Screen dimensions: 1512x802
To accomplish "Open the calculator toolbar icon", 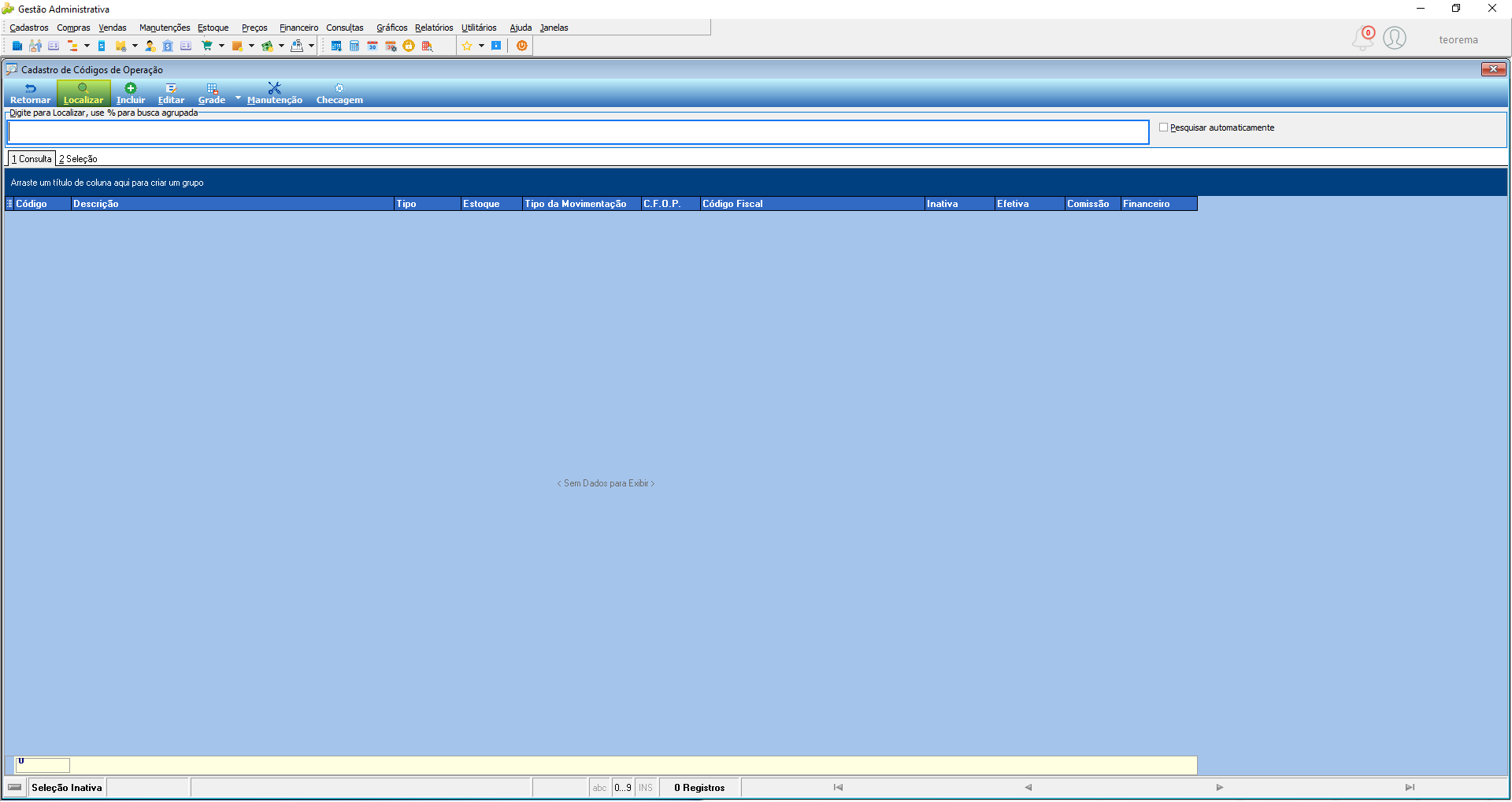I will point(354,46).
